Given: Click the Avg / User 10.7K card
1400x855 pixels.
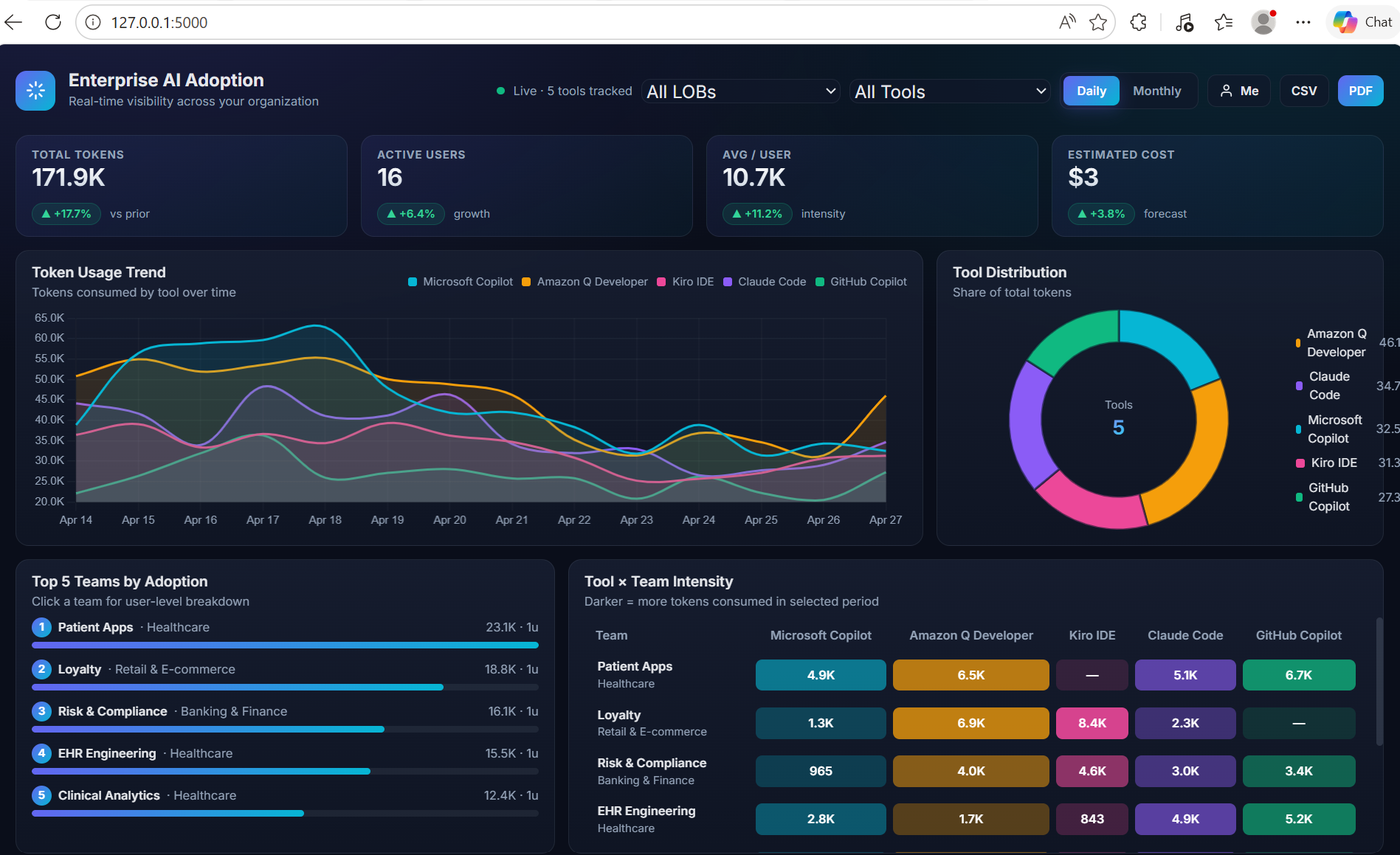Looking at the screenshot, I should tap(872, 186).
